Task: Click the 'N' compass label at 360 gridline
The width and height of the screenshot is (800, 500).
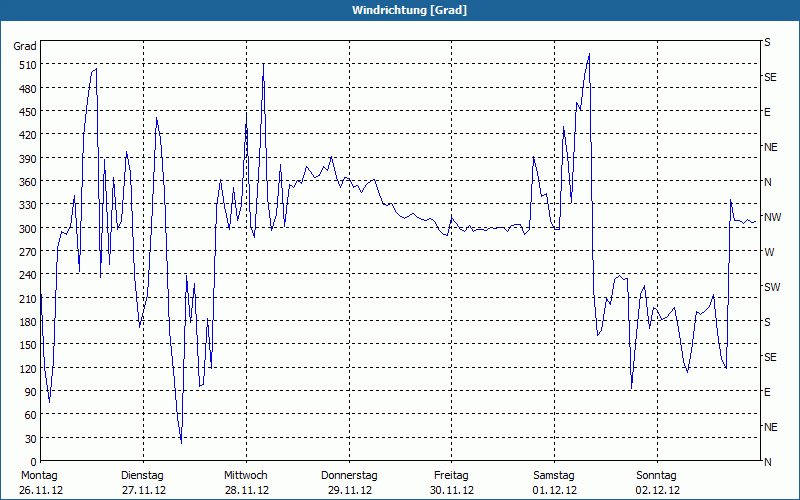Action: tap(767, 182)
